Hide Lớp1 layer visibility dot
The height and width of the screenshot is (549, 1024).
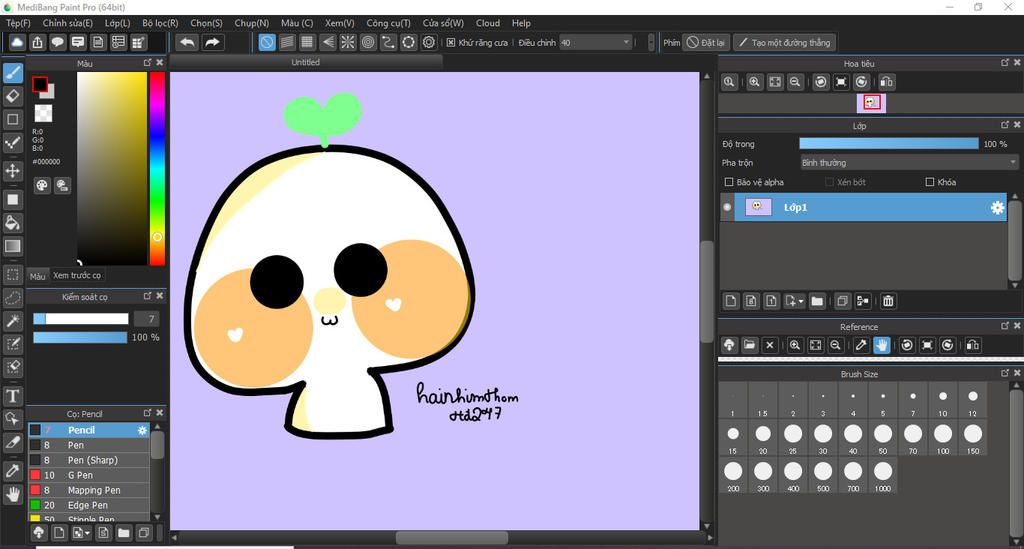point(727,208)
